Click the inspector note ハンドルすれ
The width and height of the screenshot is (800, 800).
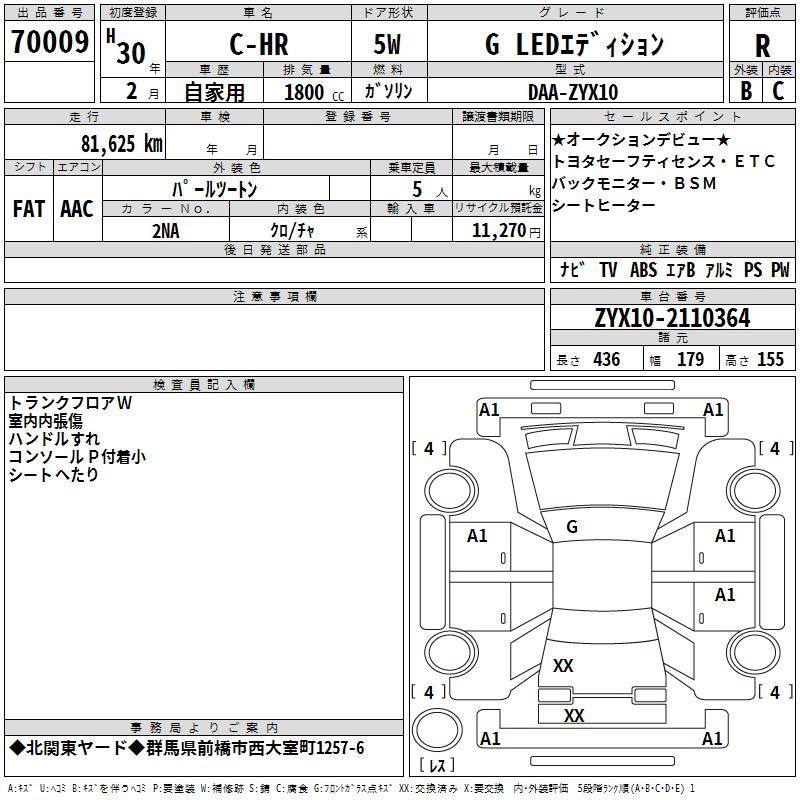pyautogui.click(x=54, y=438)
